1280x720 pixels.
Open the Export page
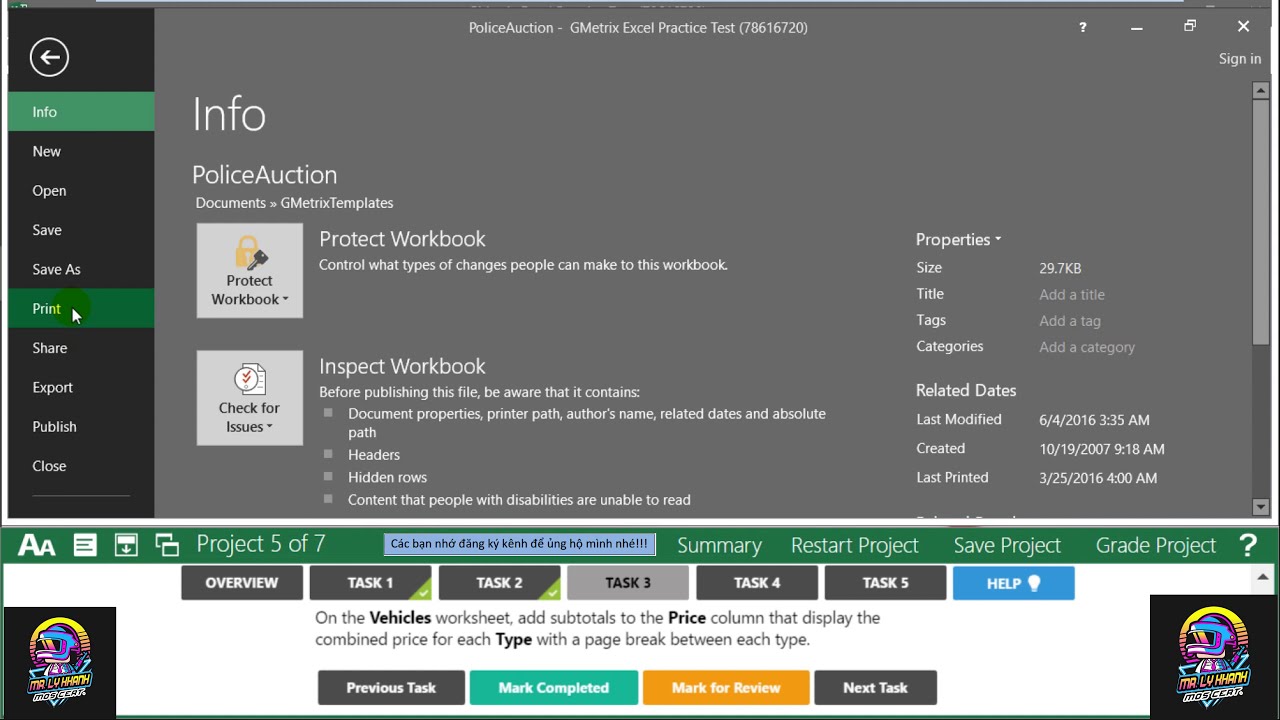click(x=81, y=387)
